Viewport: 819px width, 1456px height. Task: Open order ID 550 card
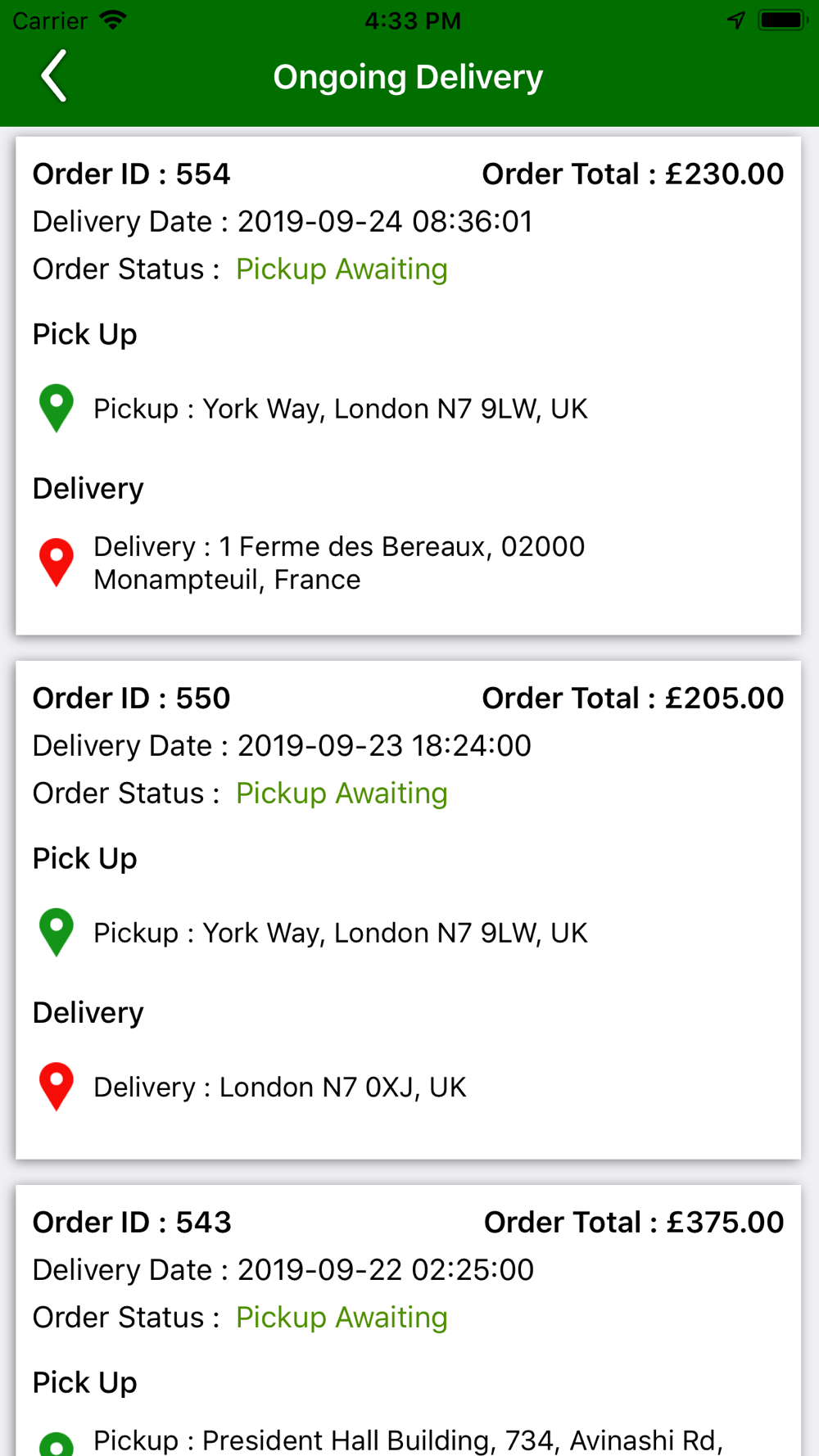(409, 910)
